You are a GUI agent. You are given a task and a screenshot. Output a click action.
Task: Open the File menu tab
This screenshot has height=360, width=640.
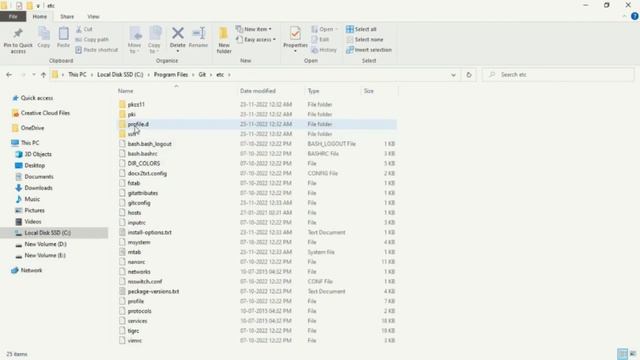(13, 17)
